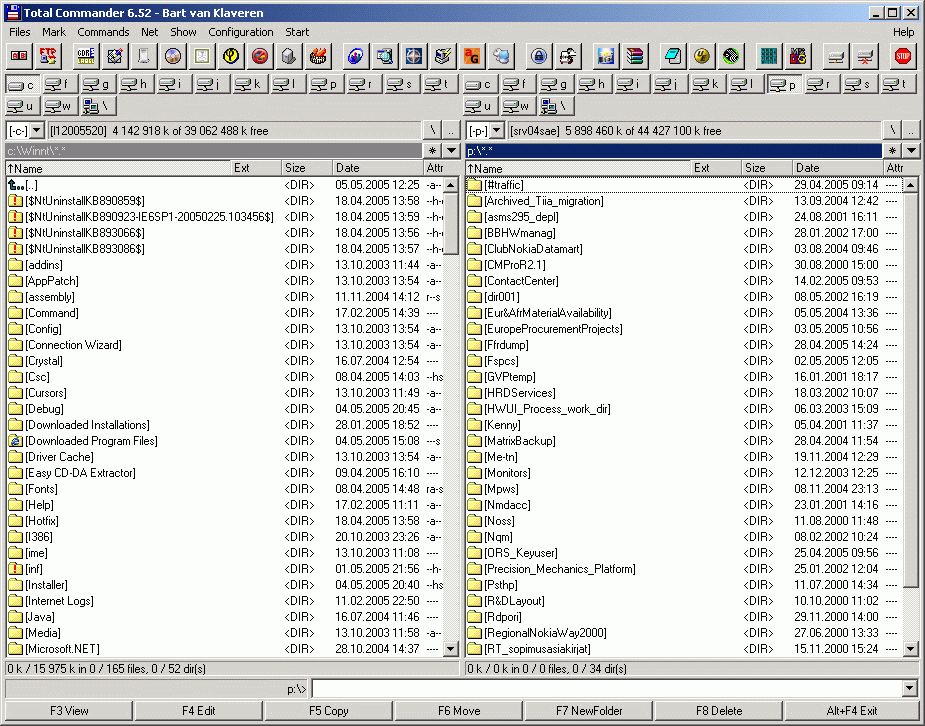Open left panel directory history dropdown arrow
The image size is (925, 726).
[451, 151]
